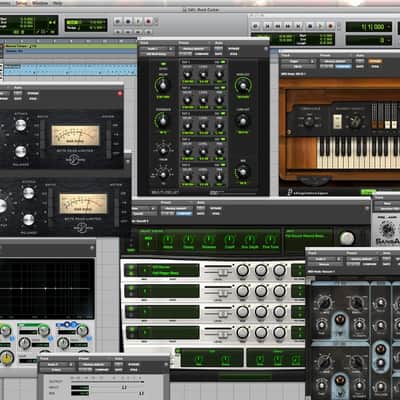
Task: Click Rewind in the floating Transport window
Action: click(x=278, y=26)
